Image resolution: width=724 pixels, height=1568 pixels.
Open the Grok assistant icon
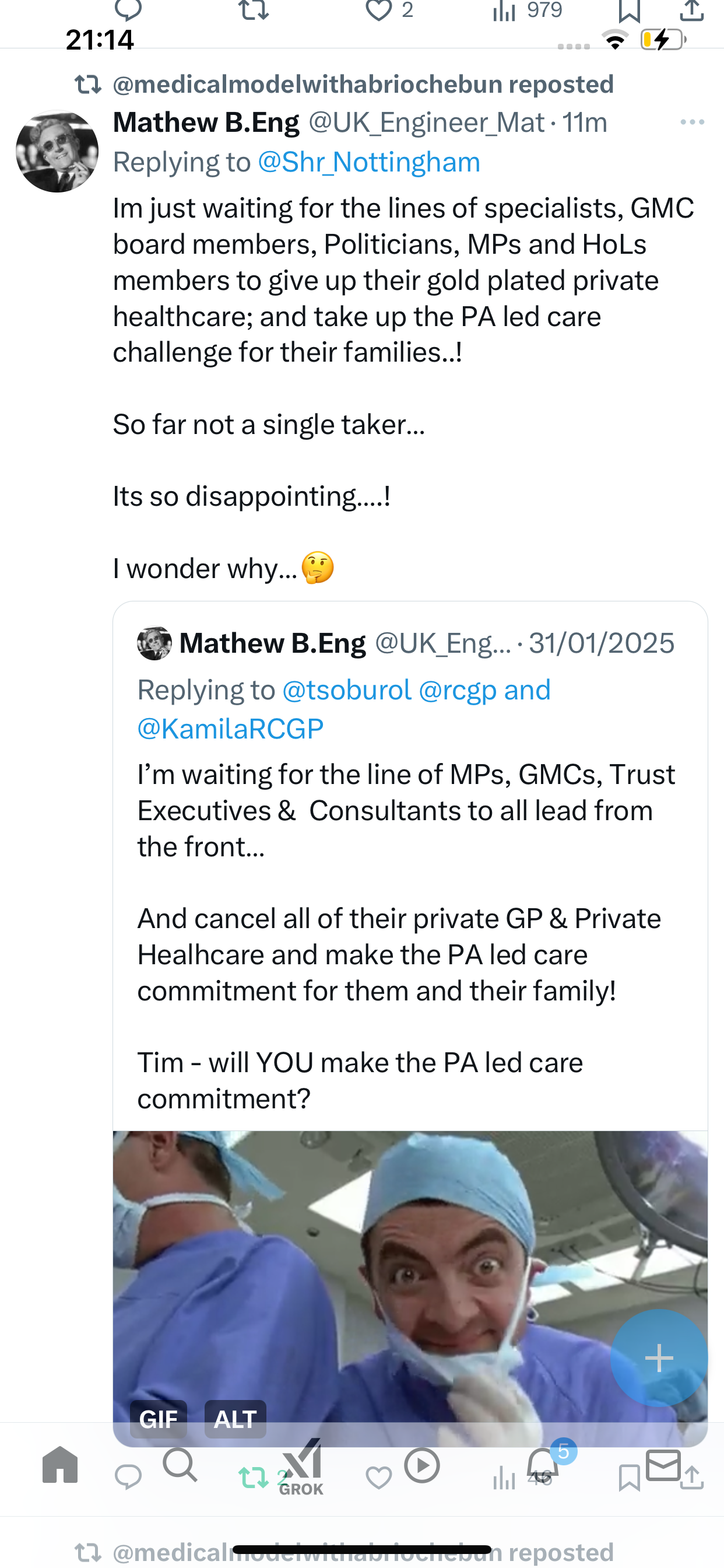[301, 1466]
